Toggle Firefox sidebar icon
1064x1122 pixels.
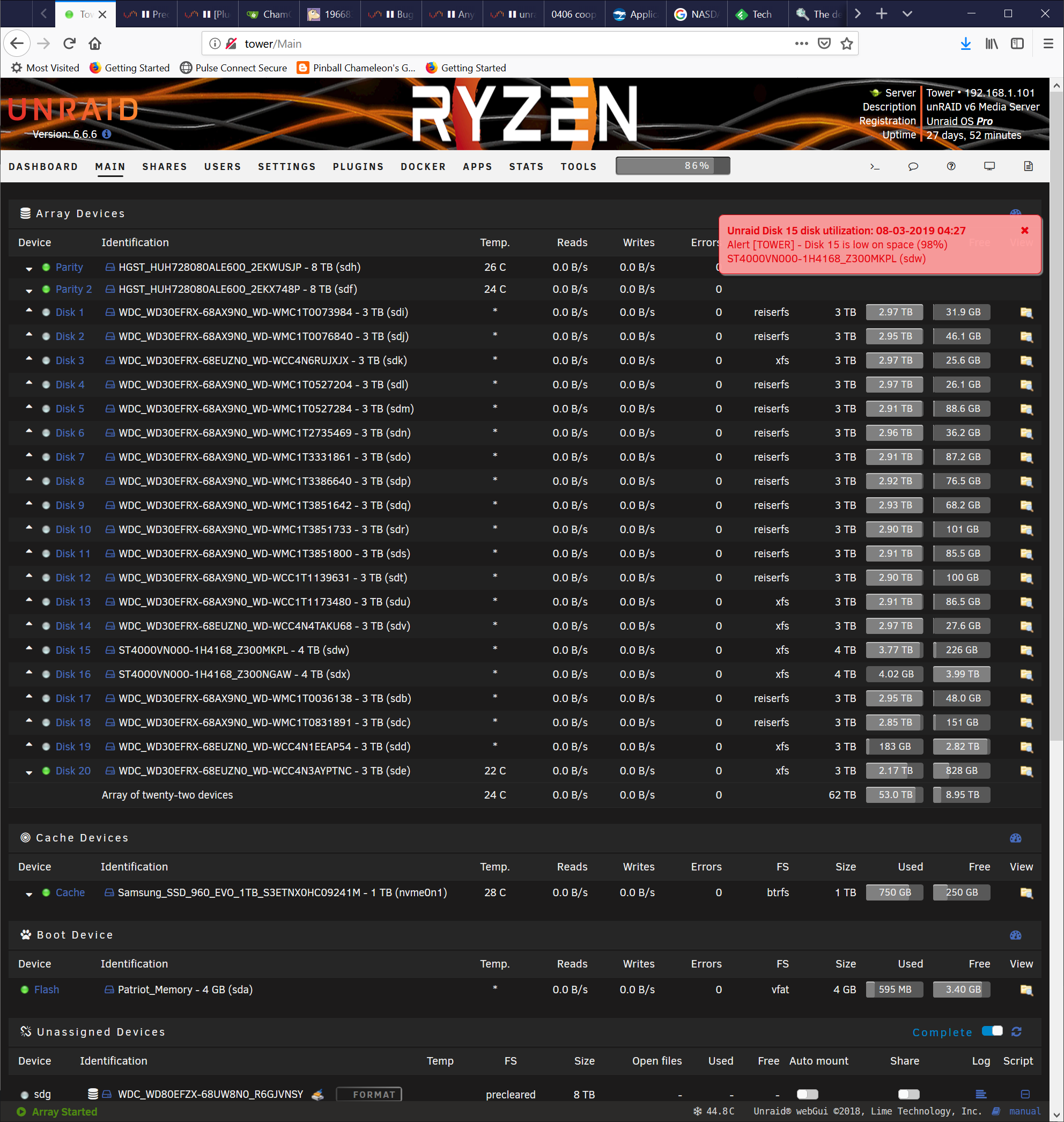coord(1017,43)
